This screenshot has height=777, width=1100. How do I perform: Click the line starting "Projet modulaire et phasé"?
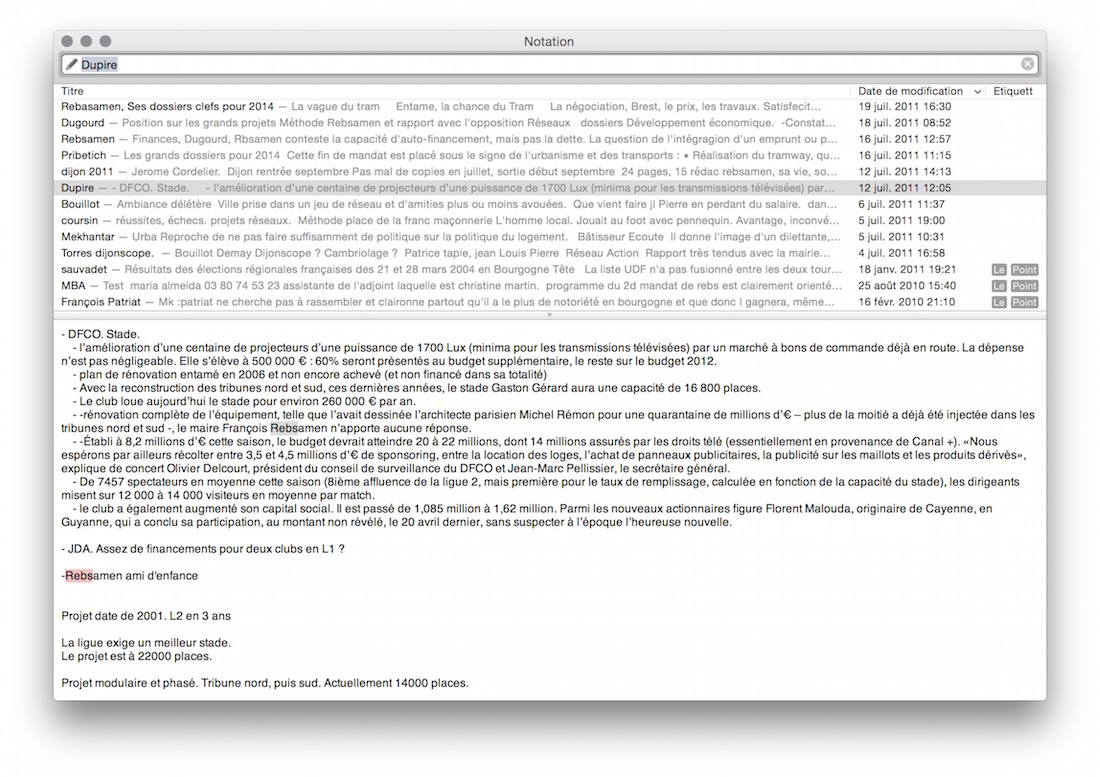264,683
